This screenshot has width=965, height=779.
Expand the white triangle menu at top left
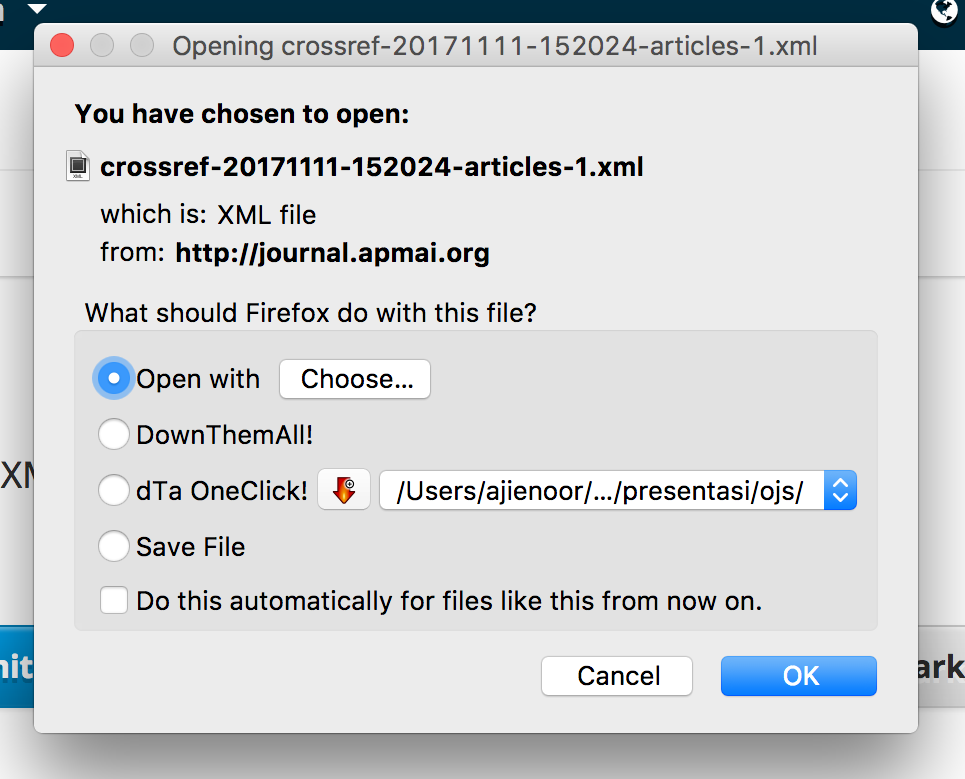coord(36,8)
